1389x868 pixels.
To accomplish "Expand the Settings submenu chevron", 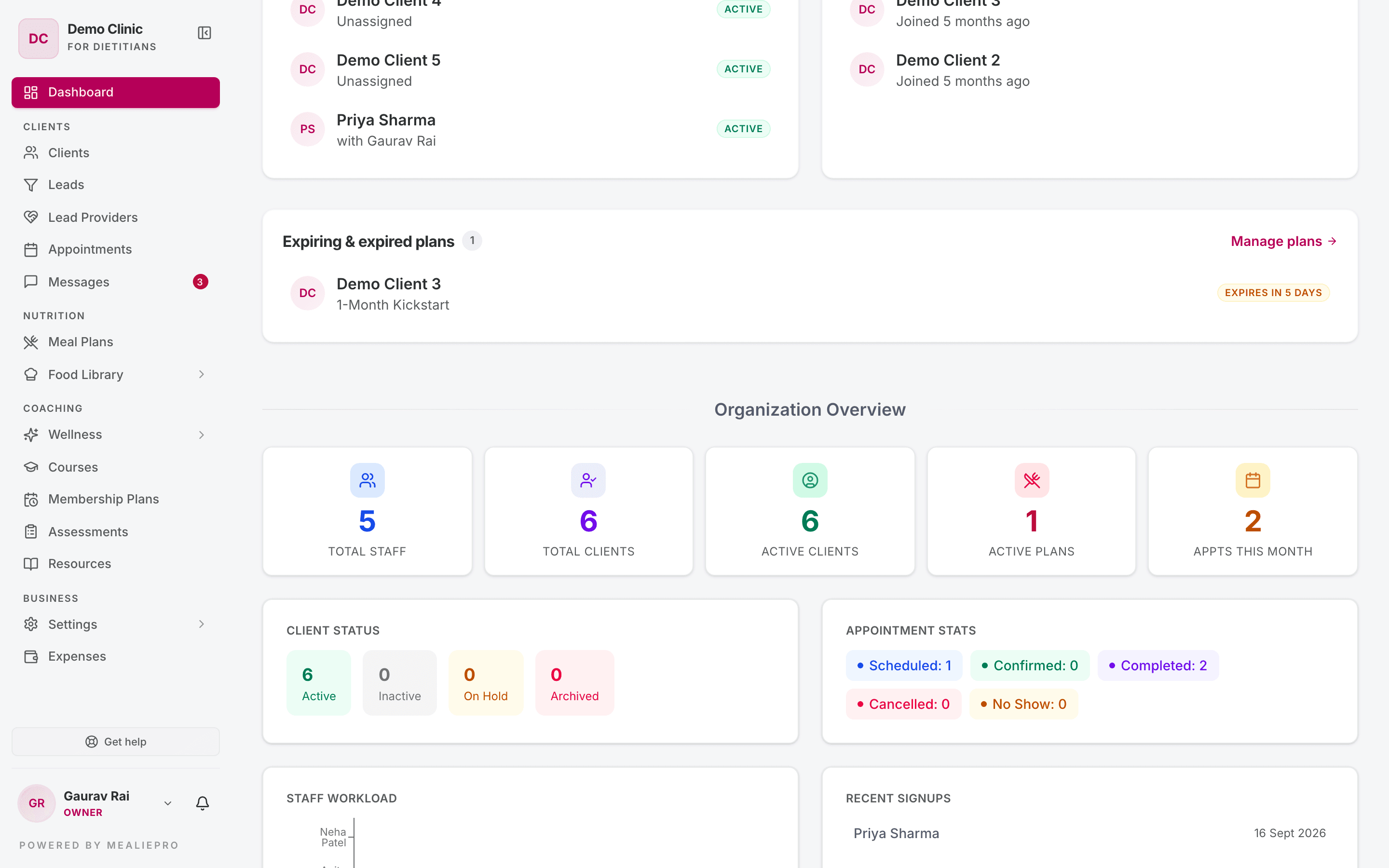I will [x=201, y=624].
